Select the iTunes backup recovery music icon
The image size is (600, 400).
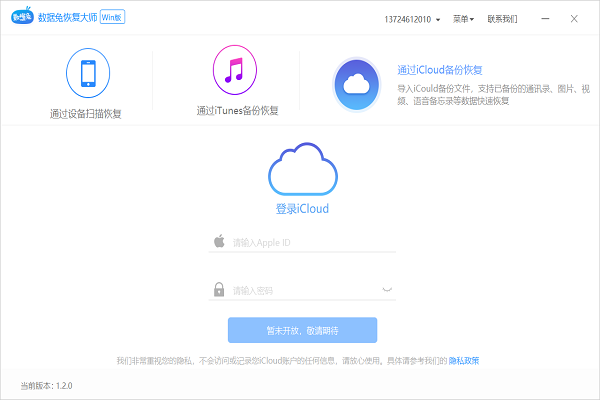tap(235, 70)
